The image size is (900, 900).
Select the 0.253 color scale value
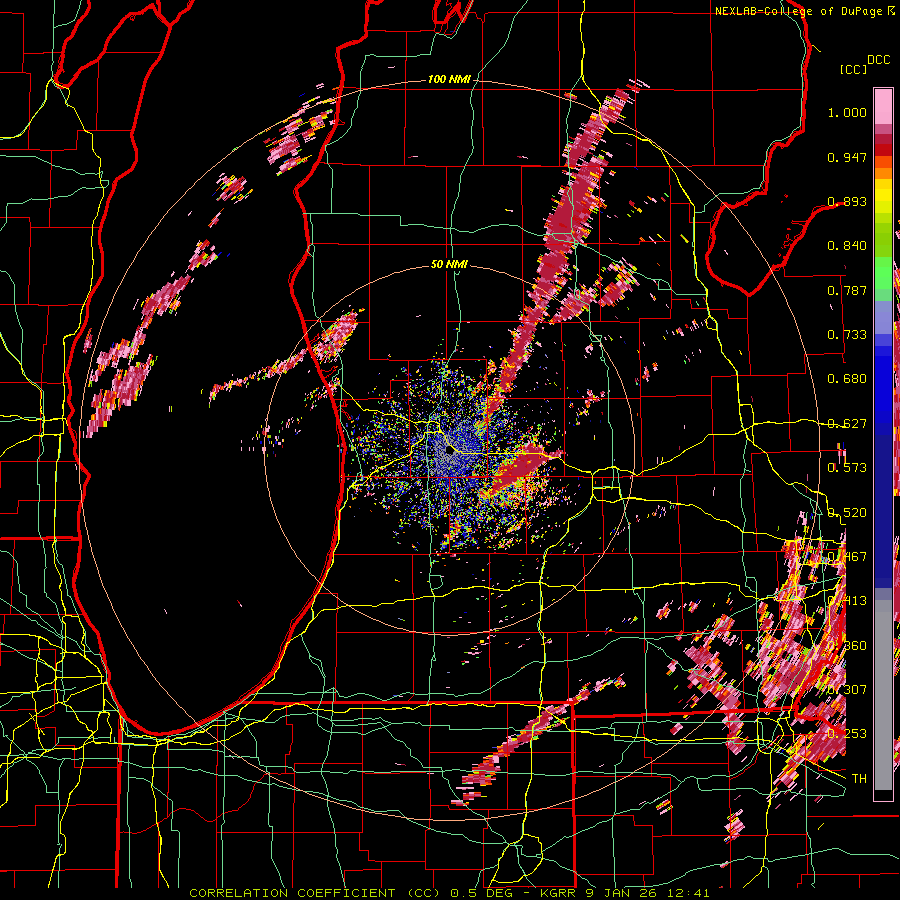pyautogui.click(x=847, y=734)
